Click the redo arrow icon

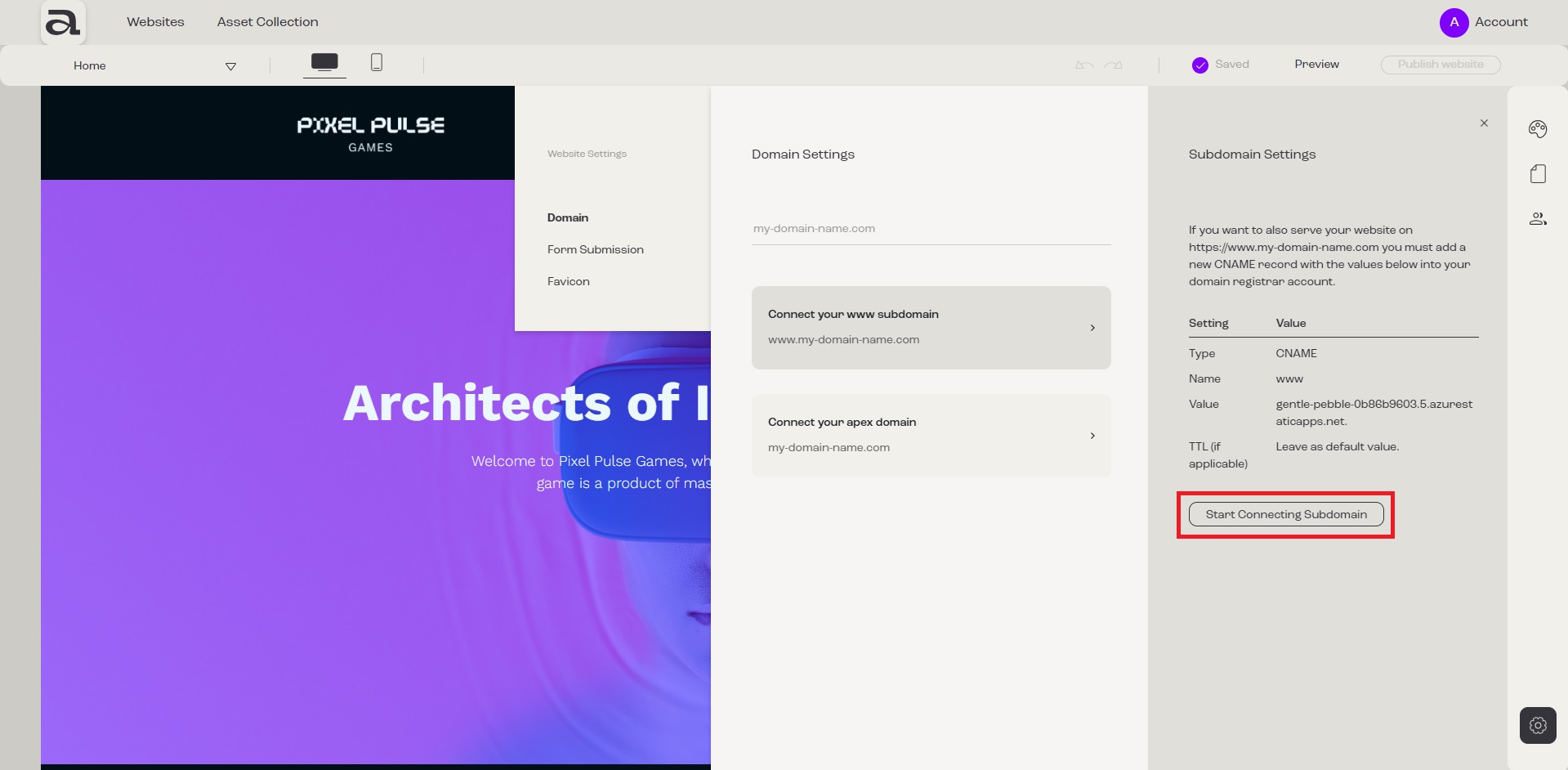pos(1113,65)
